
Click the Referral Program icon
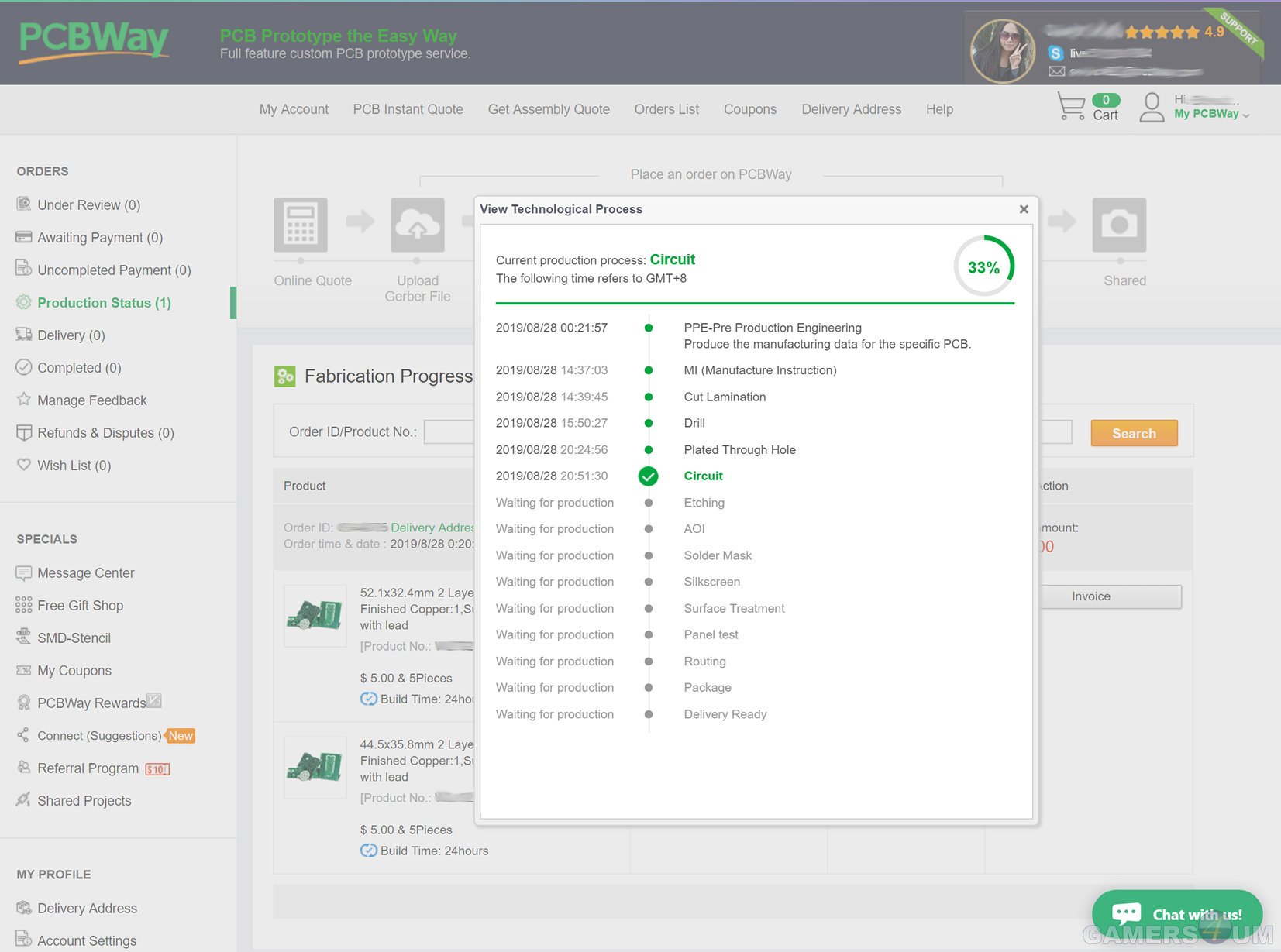point(24,767)
